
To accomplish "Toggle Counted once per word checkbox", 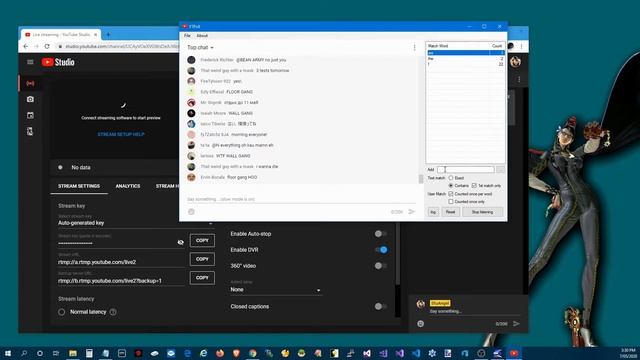I will (451, 194).
